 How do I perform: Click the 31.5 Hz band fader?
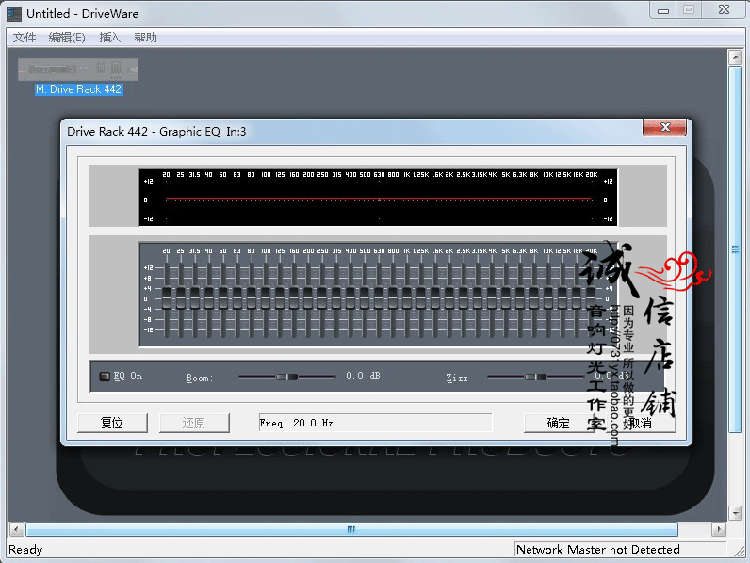pyautogui.click(x=195, y=298)
